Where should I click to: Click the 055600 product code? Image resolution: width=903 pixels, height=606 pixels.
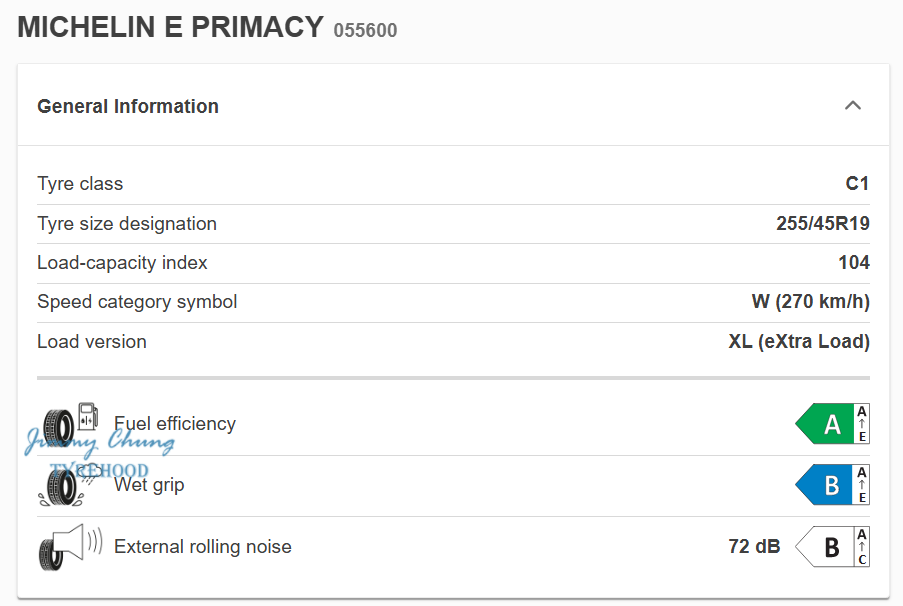coord(365,31)
